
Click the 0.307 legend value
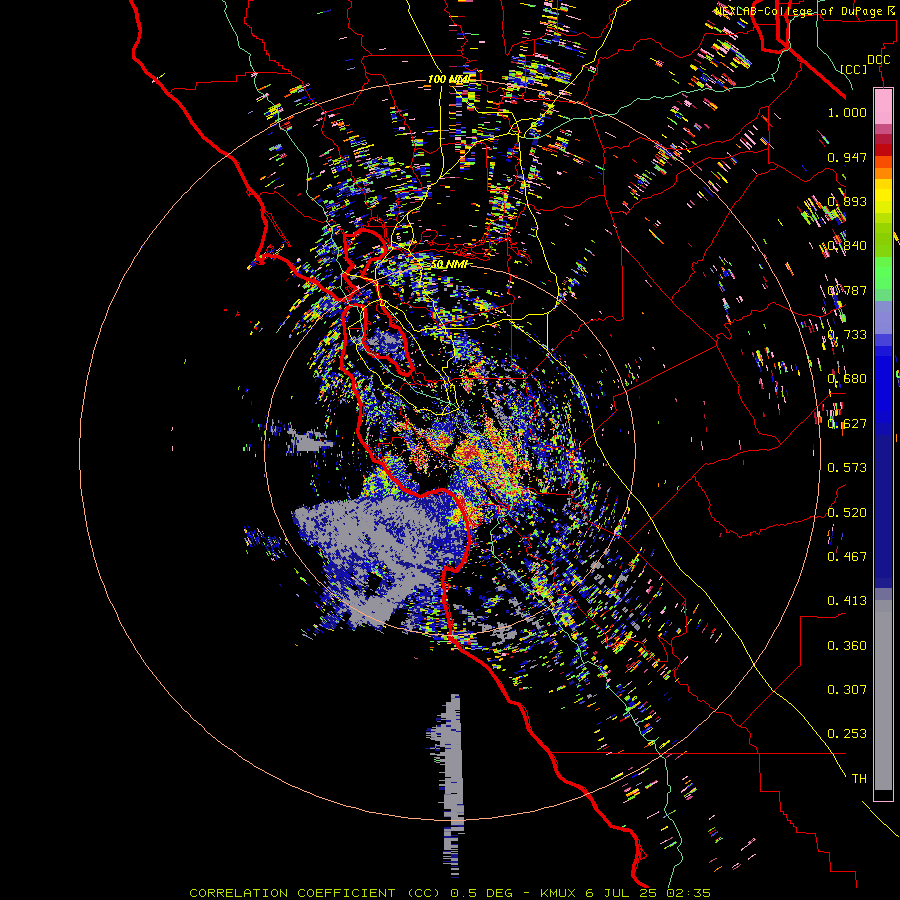click(847, 689)
